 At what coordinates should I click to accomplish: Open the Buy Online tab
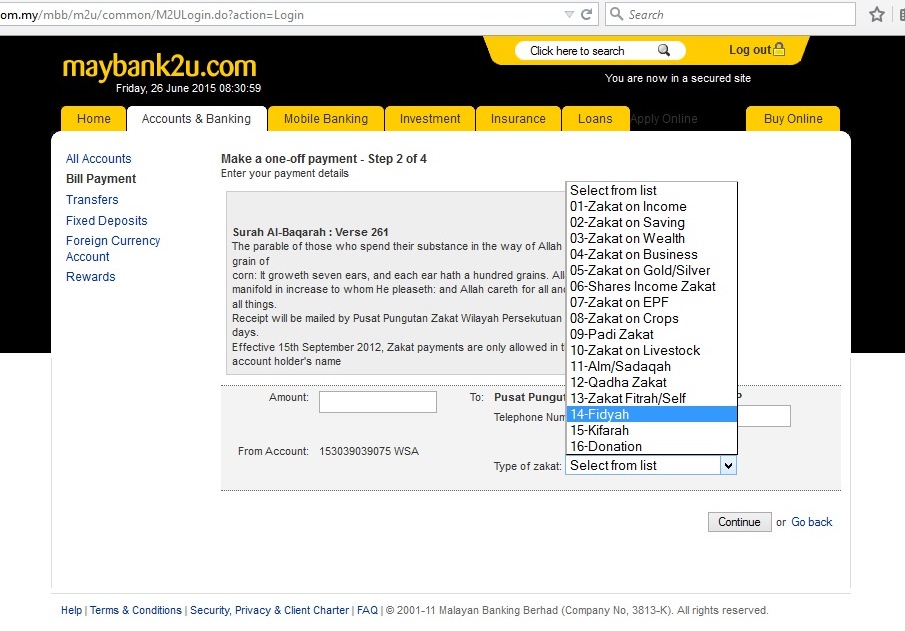pyautogui.click(x=793, y=119)
